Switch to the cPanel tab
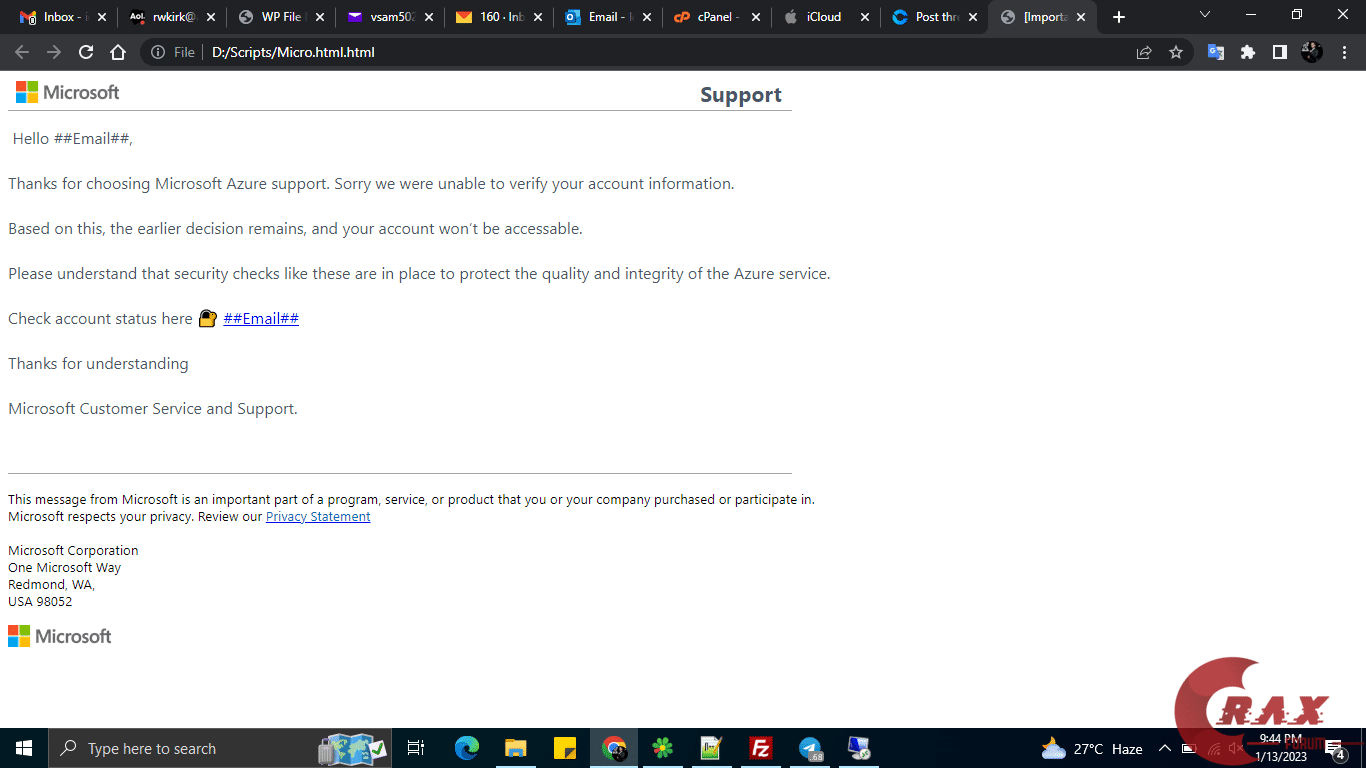 click(716, 17)
